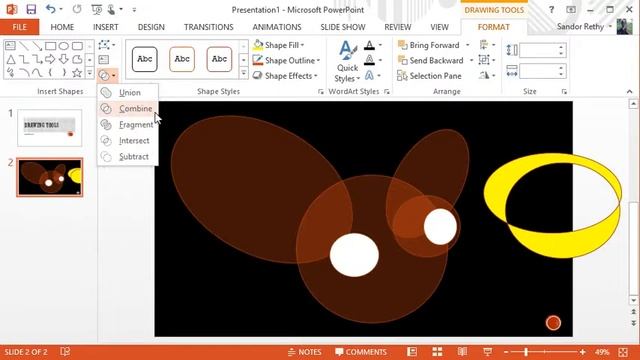640x360 pixels.
Task: Open the Size dialog launcher
Action: (x=564, y=92)
